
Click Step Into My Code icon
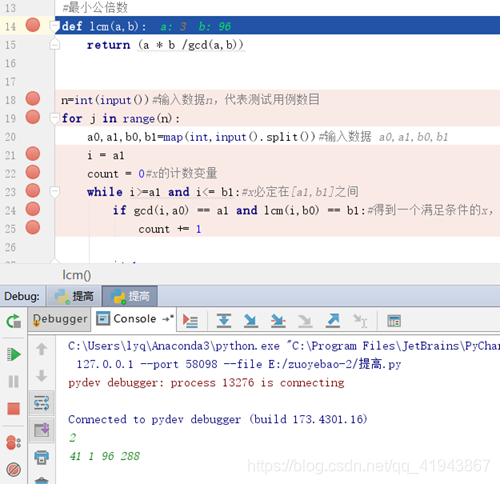[x=278, y=321]
